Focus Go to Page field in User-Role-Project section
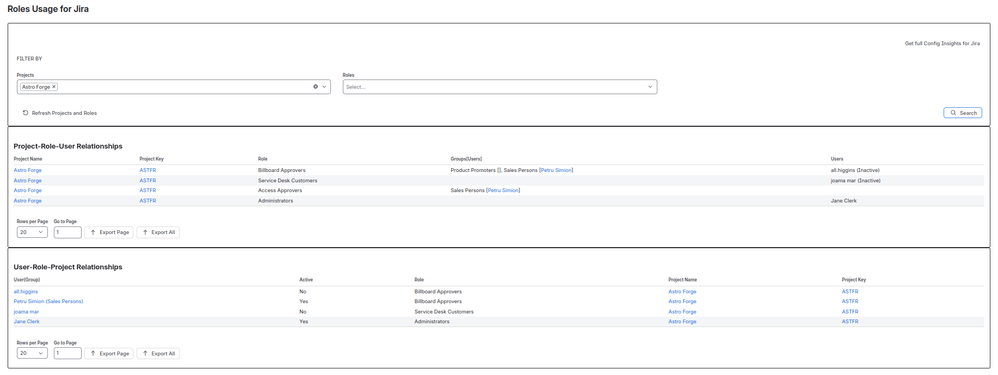This screenshot has height=375, width=998. point(67,353)
